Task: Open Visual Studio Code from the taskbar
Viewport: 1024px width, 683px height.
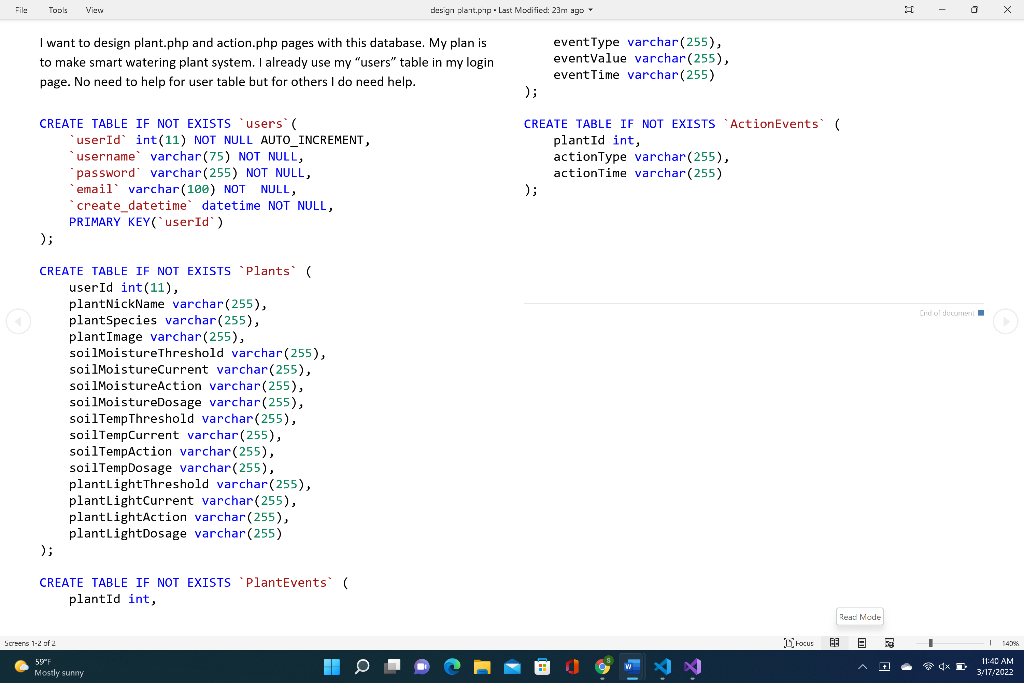Action: (662, 667)
